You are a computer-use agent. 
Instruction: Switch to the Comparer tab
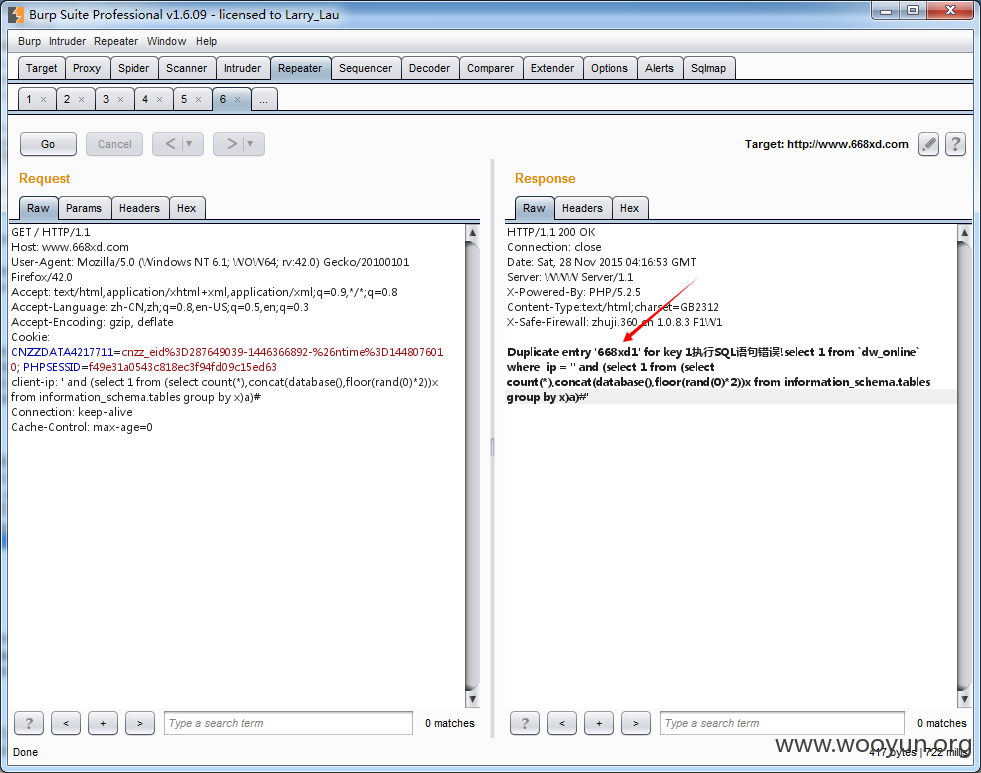coord(490,68)
